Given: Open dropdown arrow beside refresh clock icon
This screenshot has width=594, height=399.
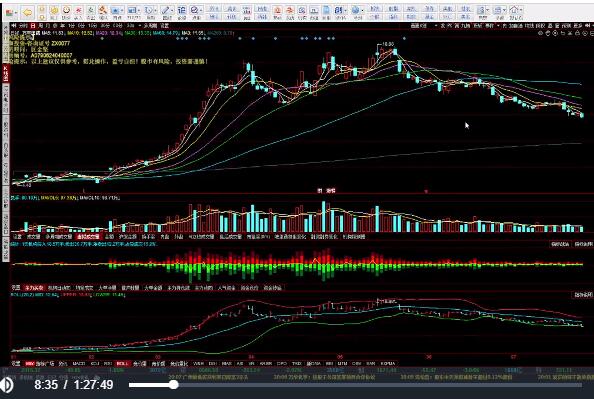Looking at the screenshot, I should [156, 11].
